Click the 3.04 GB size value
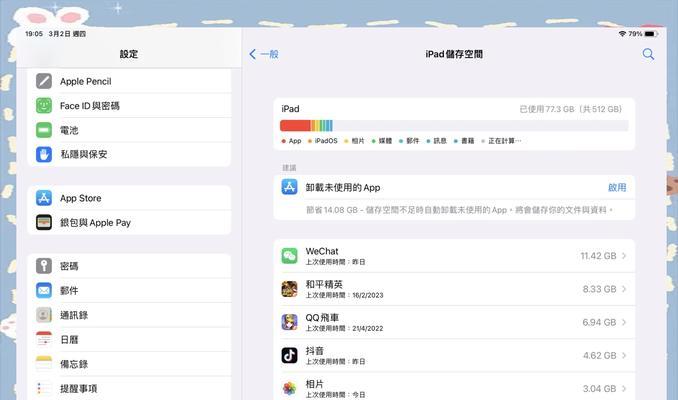678x400 pixels. [x=599, y=389]
